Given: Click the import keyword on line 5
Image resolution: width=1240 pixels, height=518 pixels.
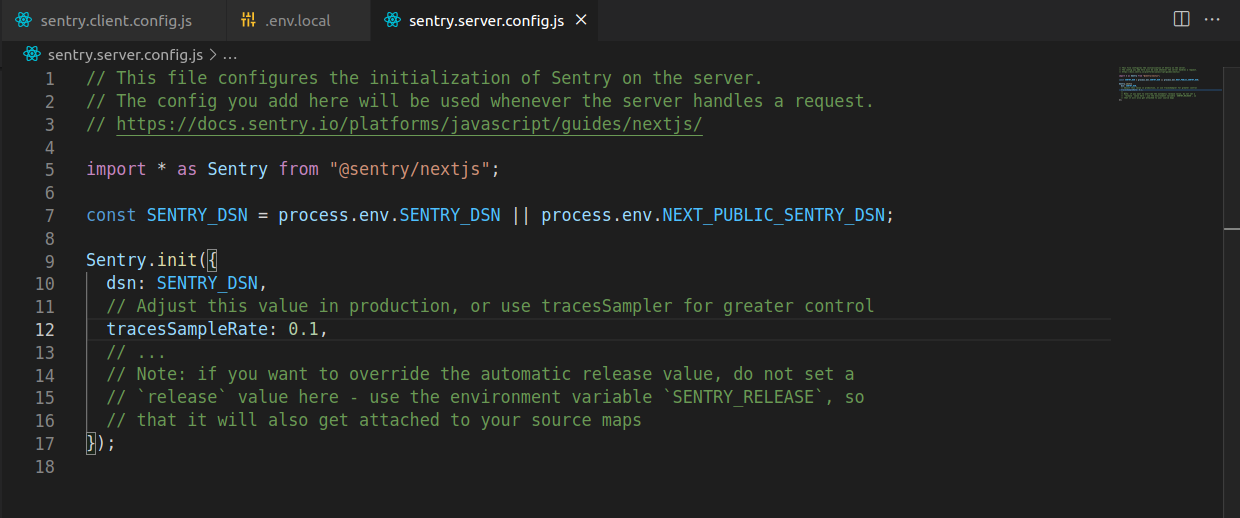Looking at the screenshot, I should tap(116, 169).
